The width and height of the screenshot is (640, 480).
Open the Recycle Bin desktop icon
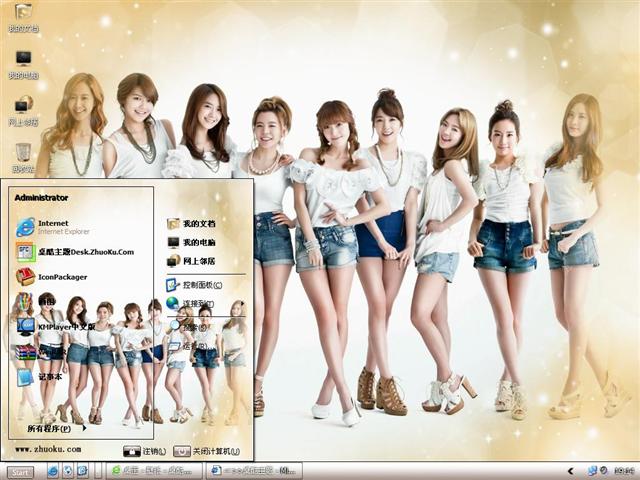pyautogui.click(x=23, y=158)
